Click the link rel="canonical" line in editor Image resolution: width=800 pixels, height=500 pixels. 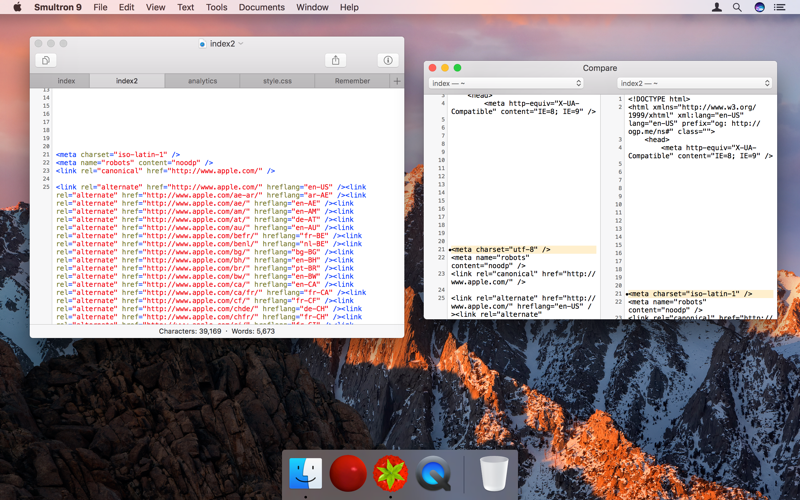click(x=166, y=171)
